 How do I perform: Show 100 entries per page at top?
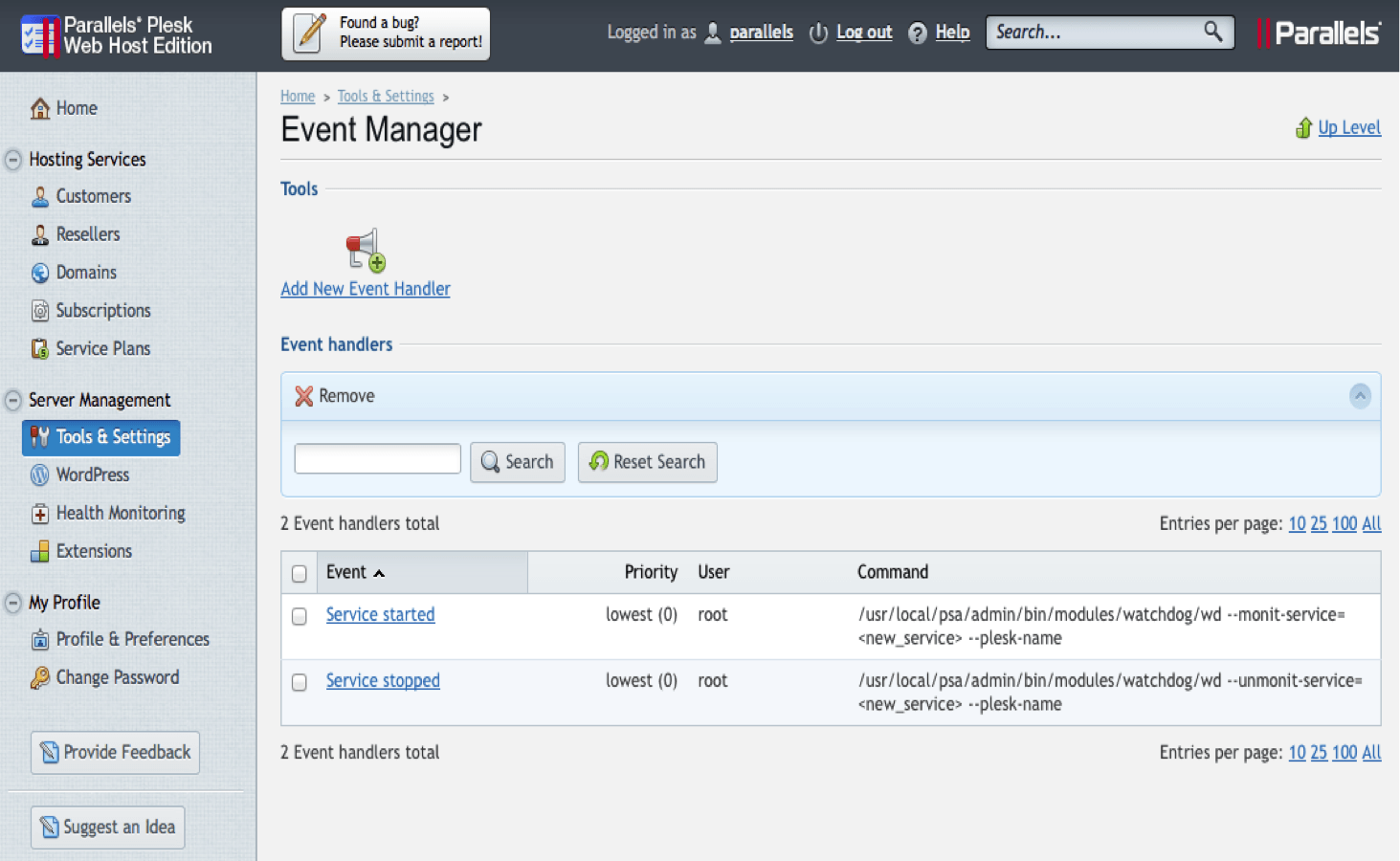1344,524
